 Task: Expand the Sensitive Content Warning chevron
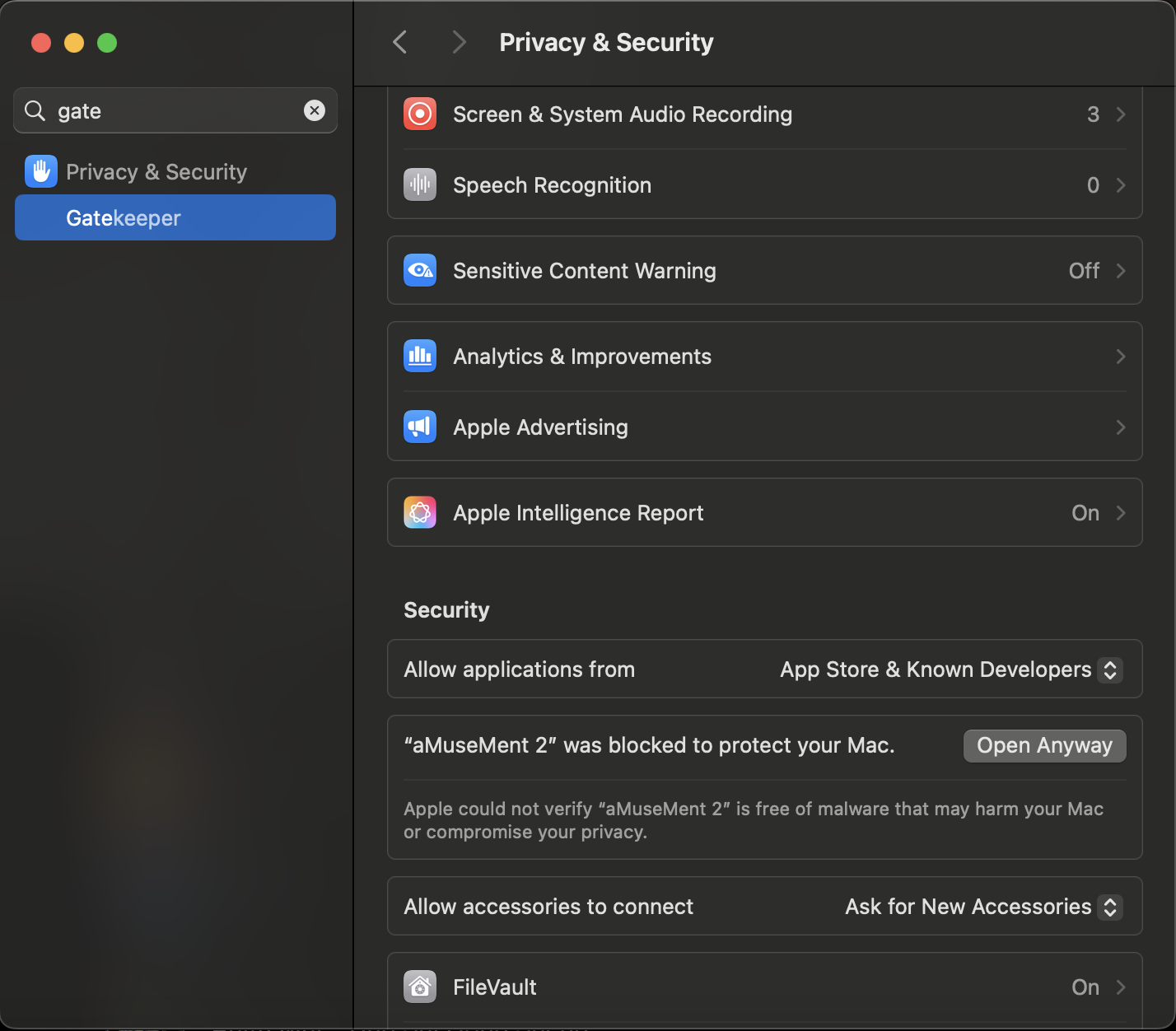[x=1121, y=271]
